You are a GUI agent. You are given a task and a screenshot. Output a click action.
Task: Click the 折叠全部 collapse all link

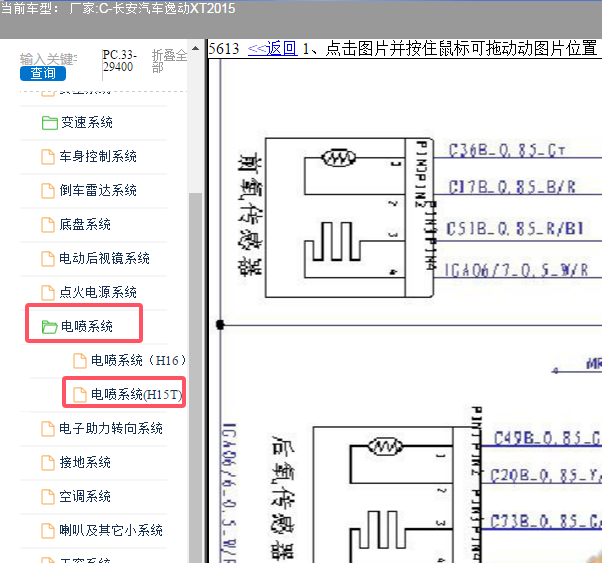pos(169,61)
